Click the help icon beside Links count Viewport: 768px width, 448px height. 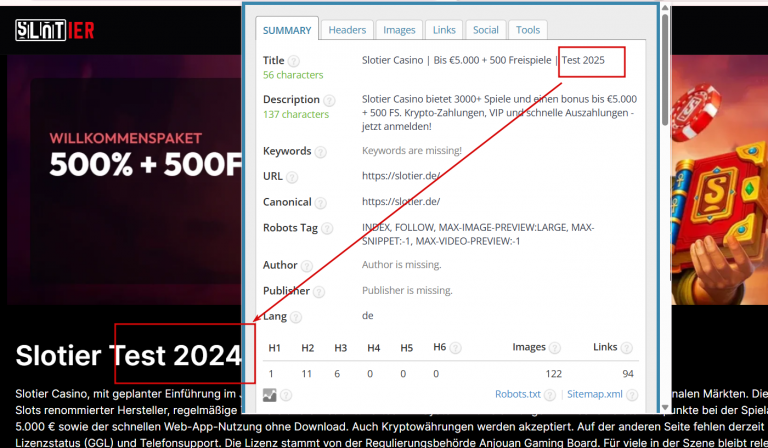(x=626, y=348)
